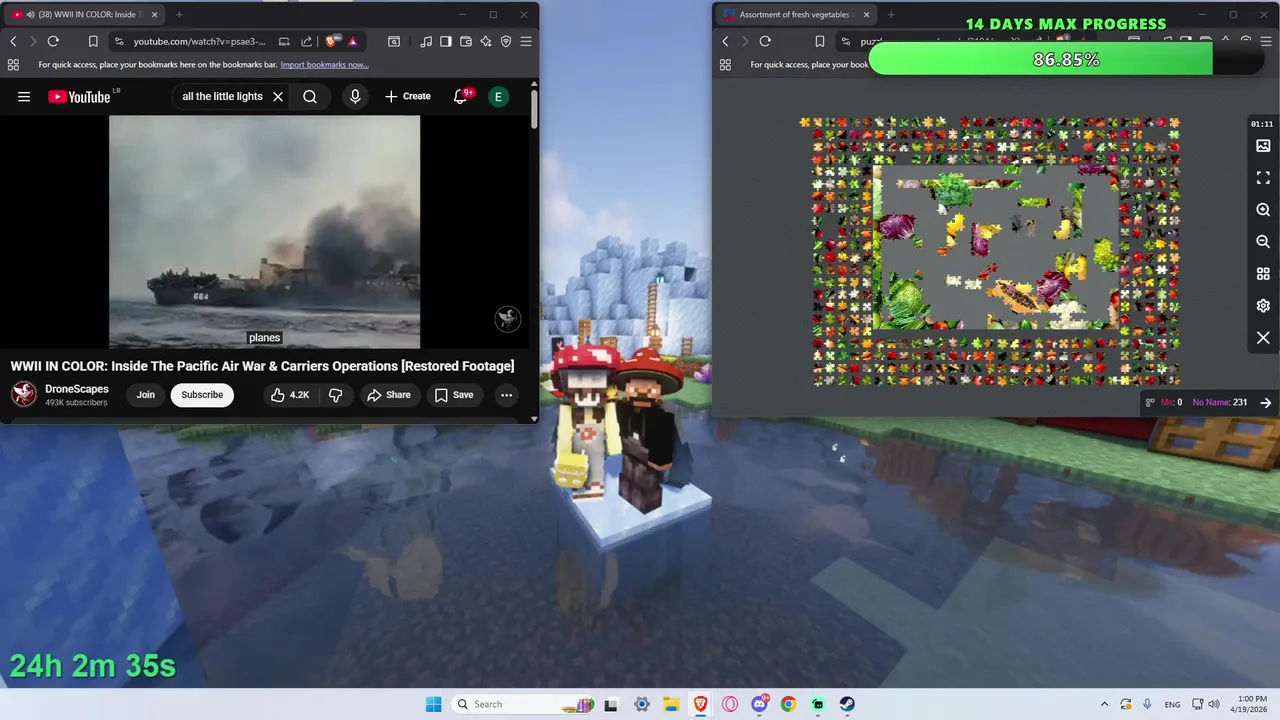
Task: Open Google Chrome from the taskbar
Action: pyautogui.click(x=788, y=704)
